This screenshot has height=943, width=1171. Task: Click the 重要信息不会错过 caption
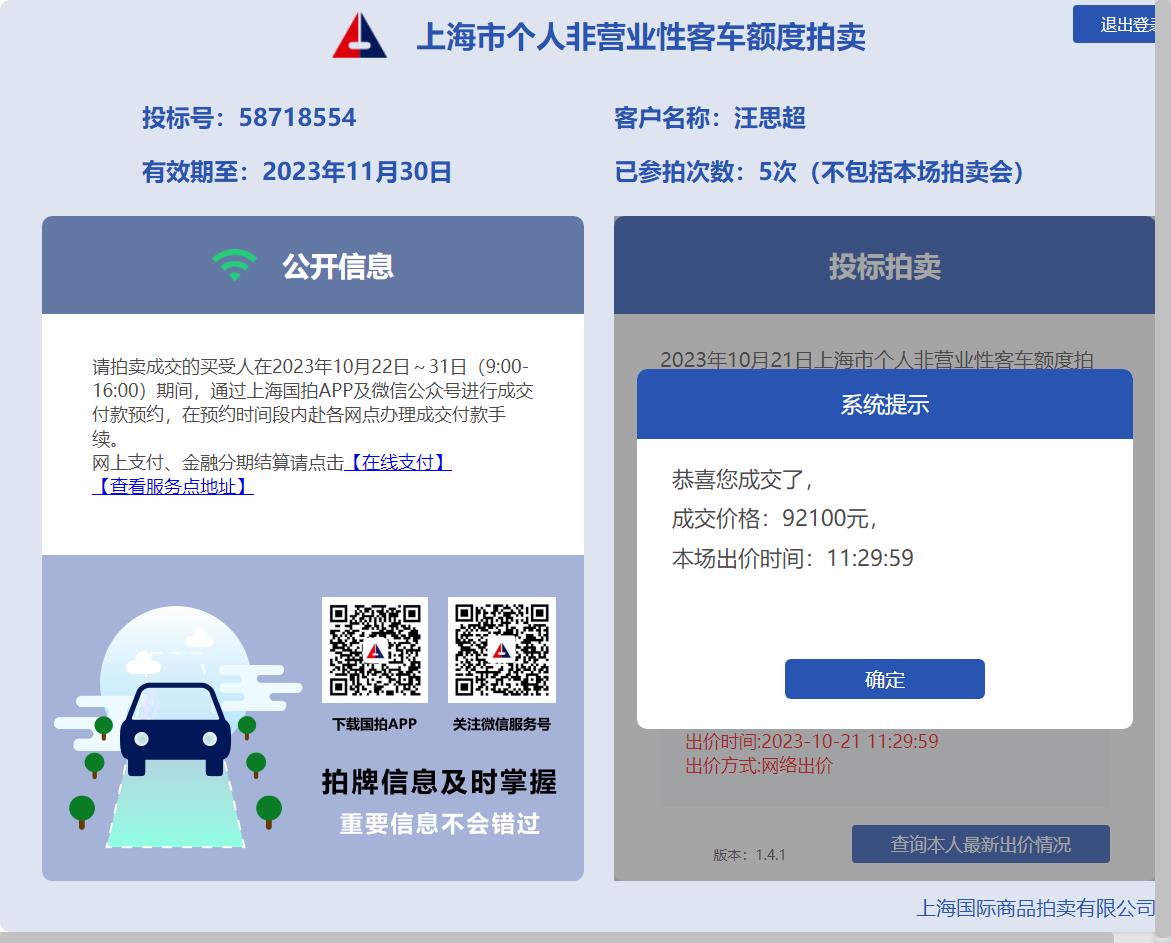coord(439,824)
